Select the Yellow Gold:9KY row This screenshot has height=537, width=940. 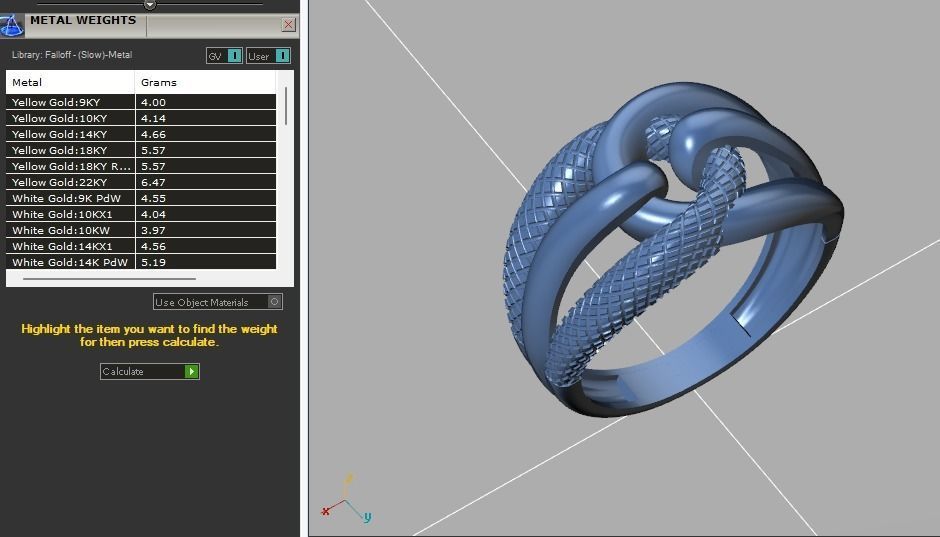point(141,102)
